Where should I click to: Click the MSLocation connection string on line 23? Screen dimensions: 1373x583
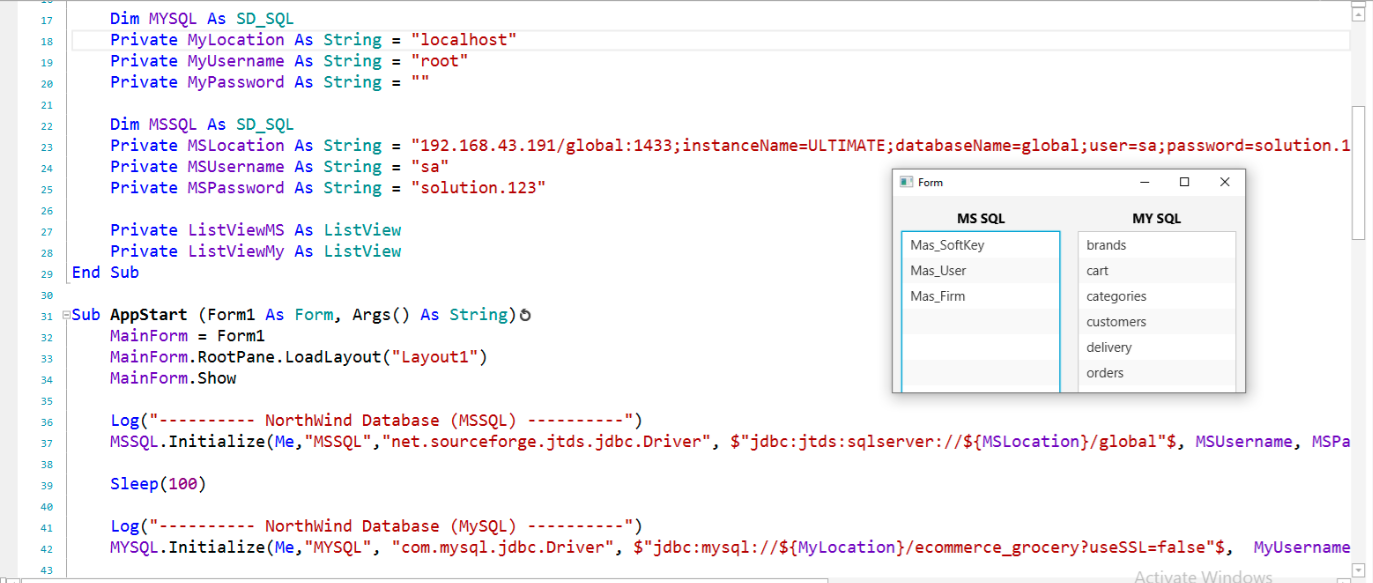(x=880, y=146)
